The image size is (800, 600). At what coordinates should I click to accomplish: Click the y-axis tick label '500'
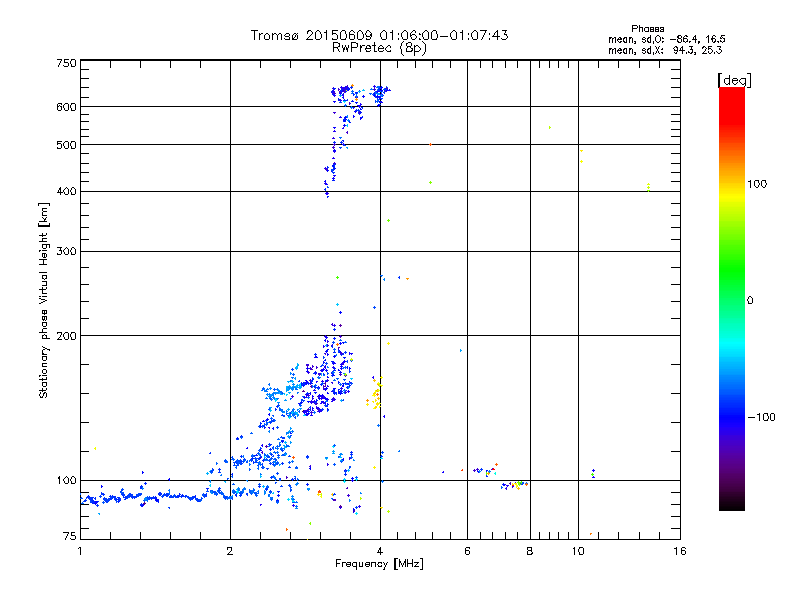pos(66,145)
